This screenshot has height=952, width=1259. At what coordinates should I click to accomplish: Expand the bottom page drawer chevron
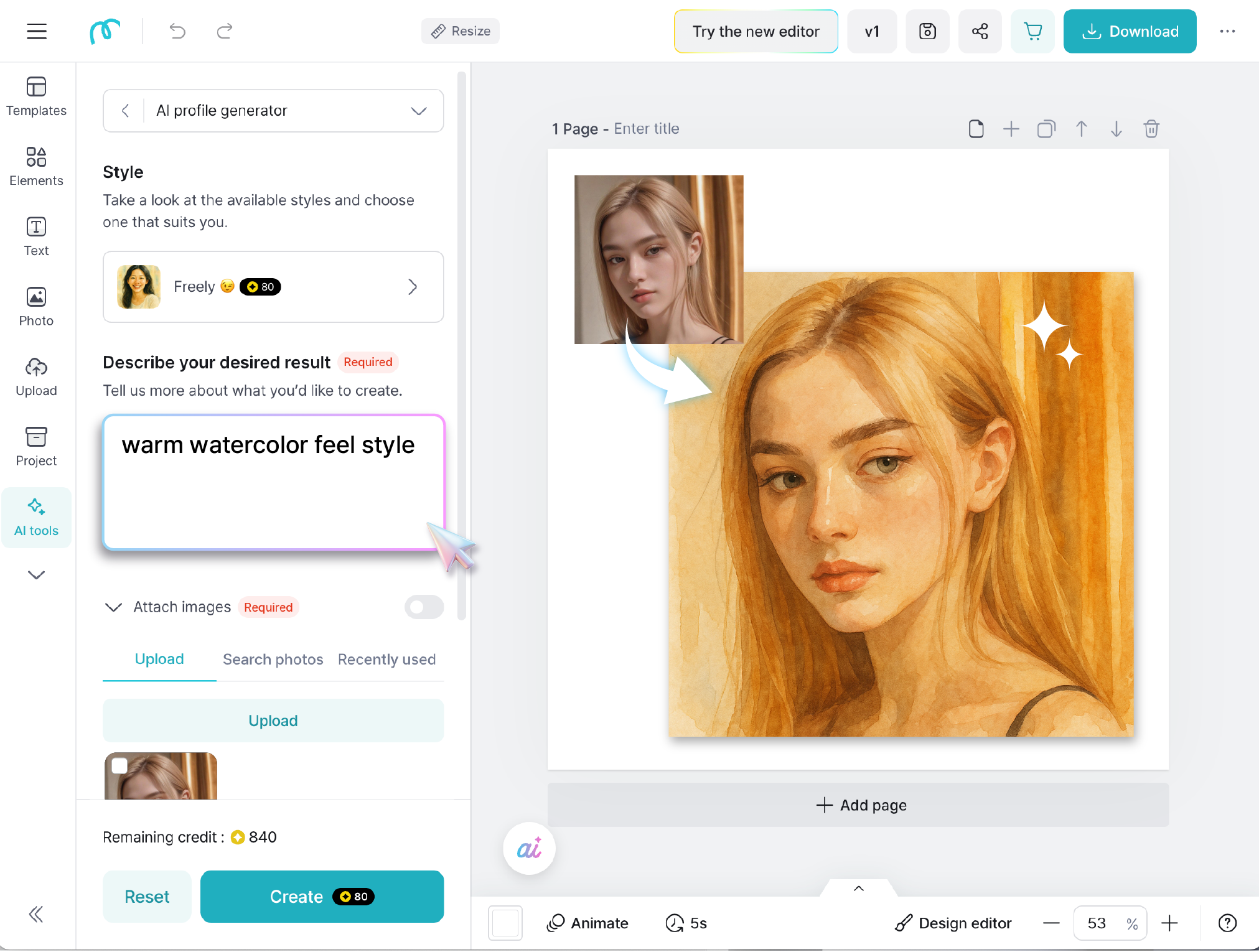(x=859, y=889)
